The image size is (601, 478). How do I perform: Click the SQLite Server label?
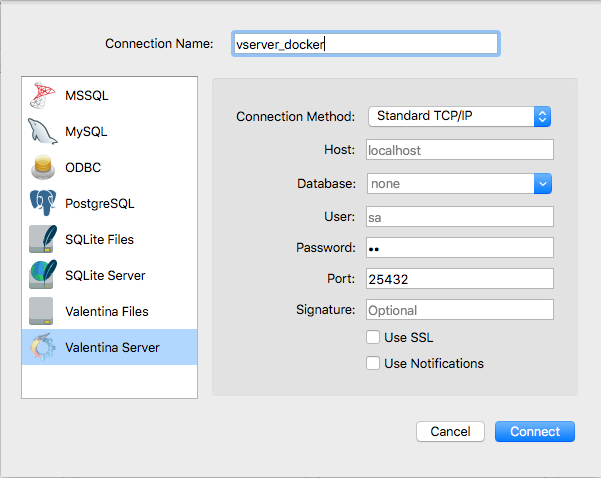(105, 276)
